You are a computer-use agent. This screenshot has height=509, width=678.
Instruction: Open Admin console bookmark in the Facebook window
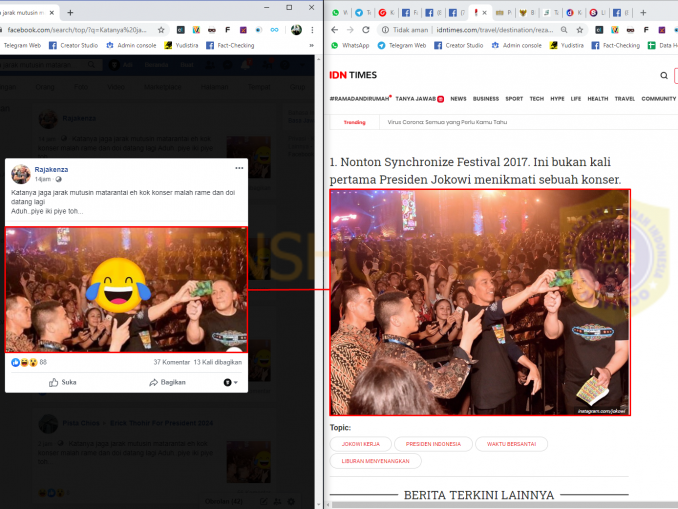131,45
